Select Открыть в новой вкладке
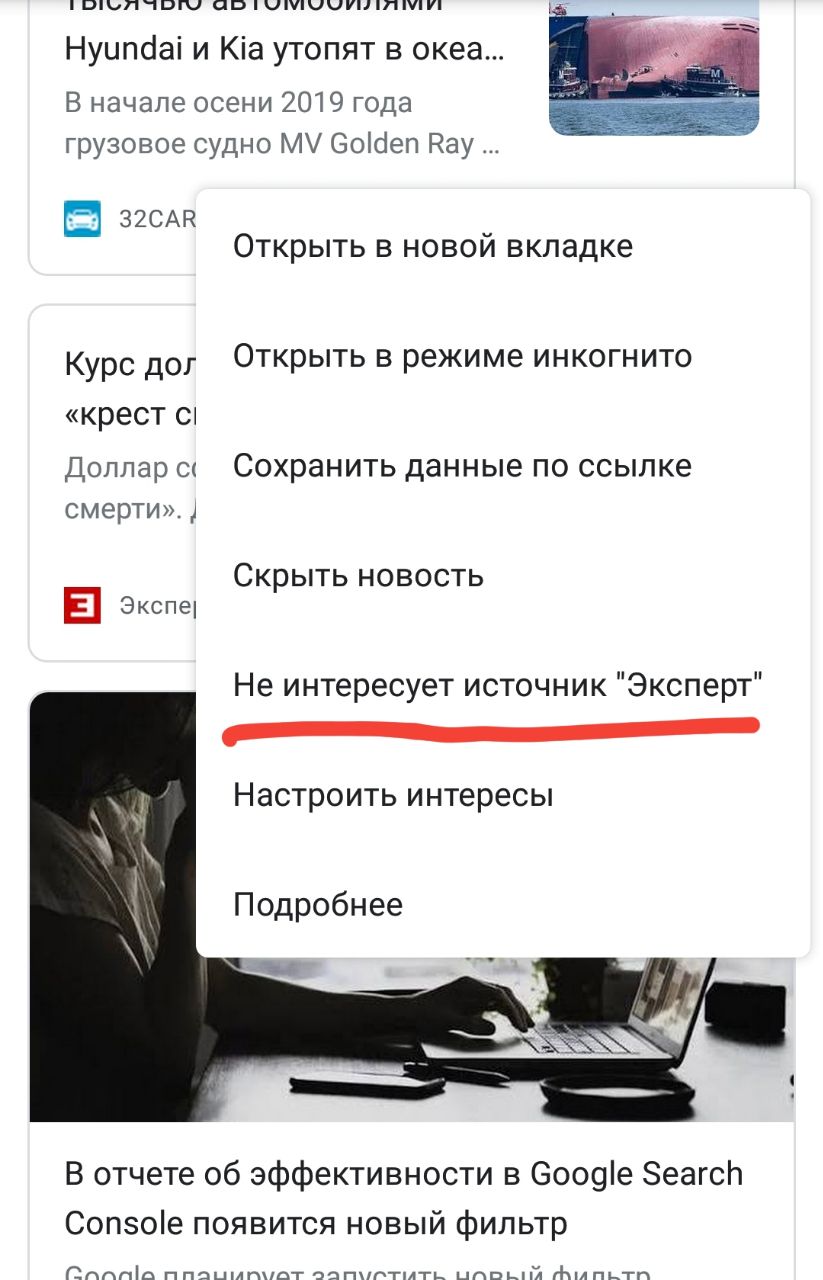This screenshot has width=823, height=1280. point(433,246)
